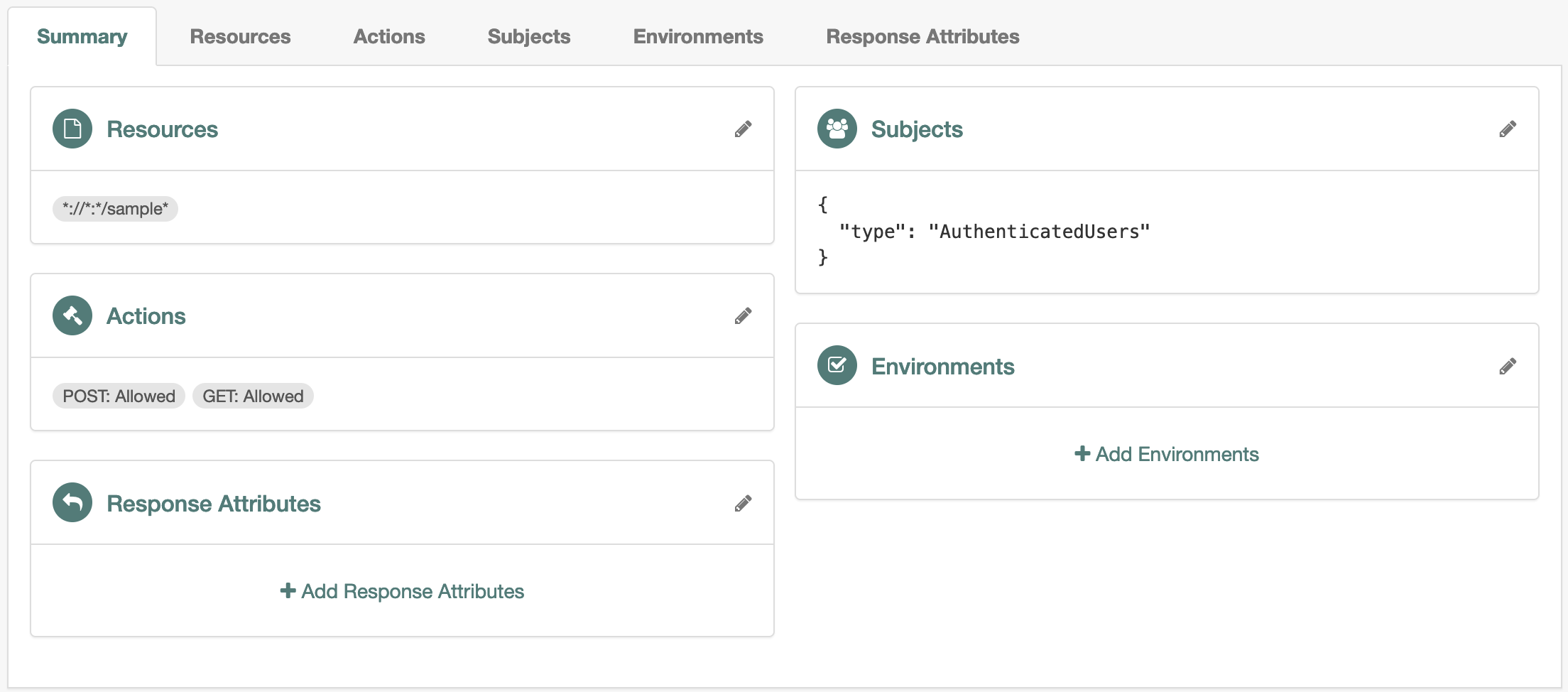The image size is (1568, 692).
Task: Switch to the Resources tab
Action: point(240,36)
